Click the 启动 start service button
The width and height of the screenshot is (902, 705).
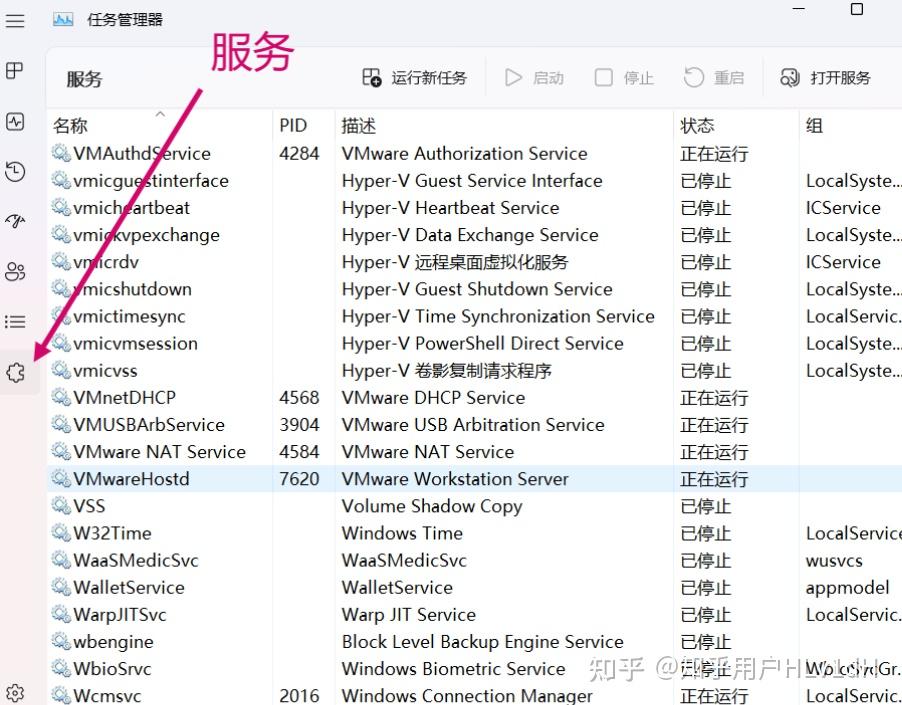click(534, 78)
